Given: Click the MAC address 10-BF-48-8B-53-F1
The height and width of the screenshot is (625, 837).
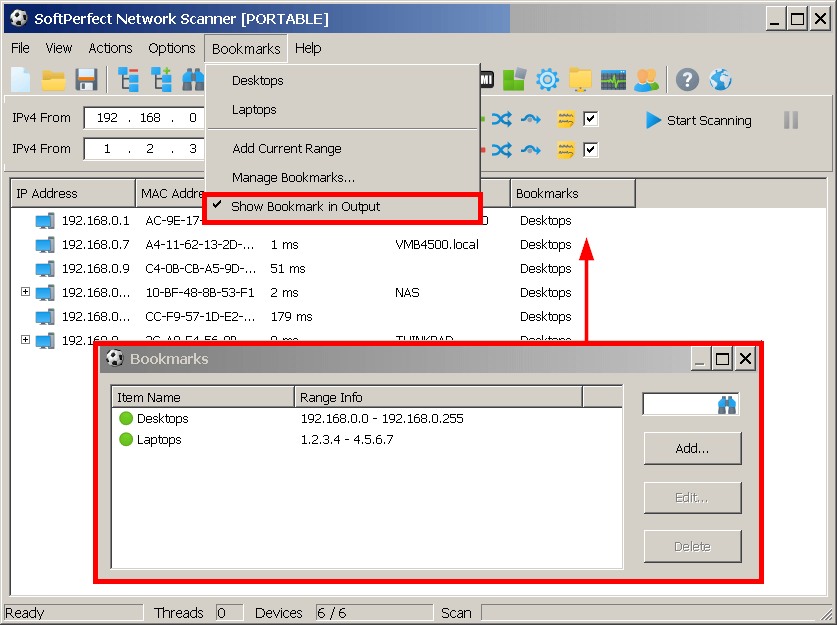Looking at the screenshot, I should tap(200, 292).
